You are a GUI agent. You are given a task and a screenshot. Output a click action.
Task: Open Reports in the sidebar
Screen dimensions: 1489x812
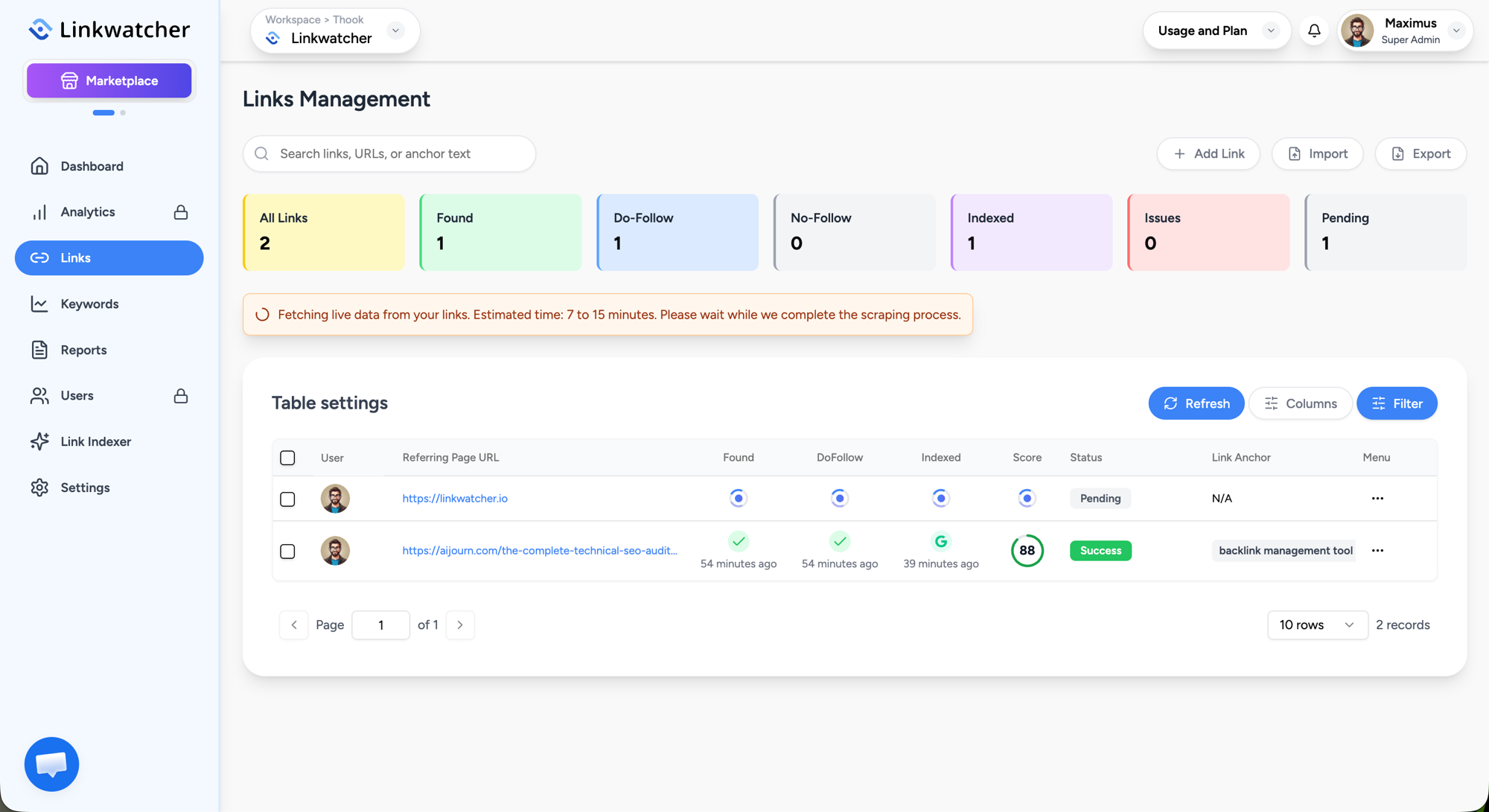(x=109, y=350)
